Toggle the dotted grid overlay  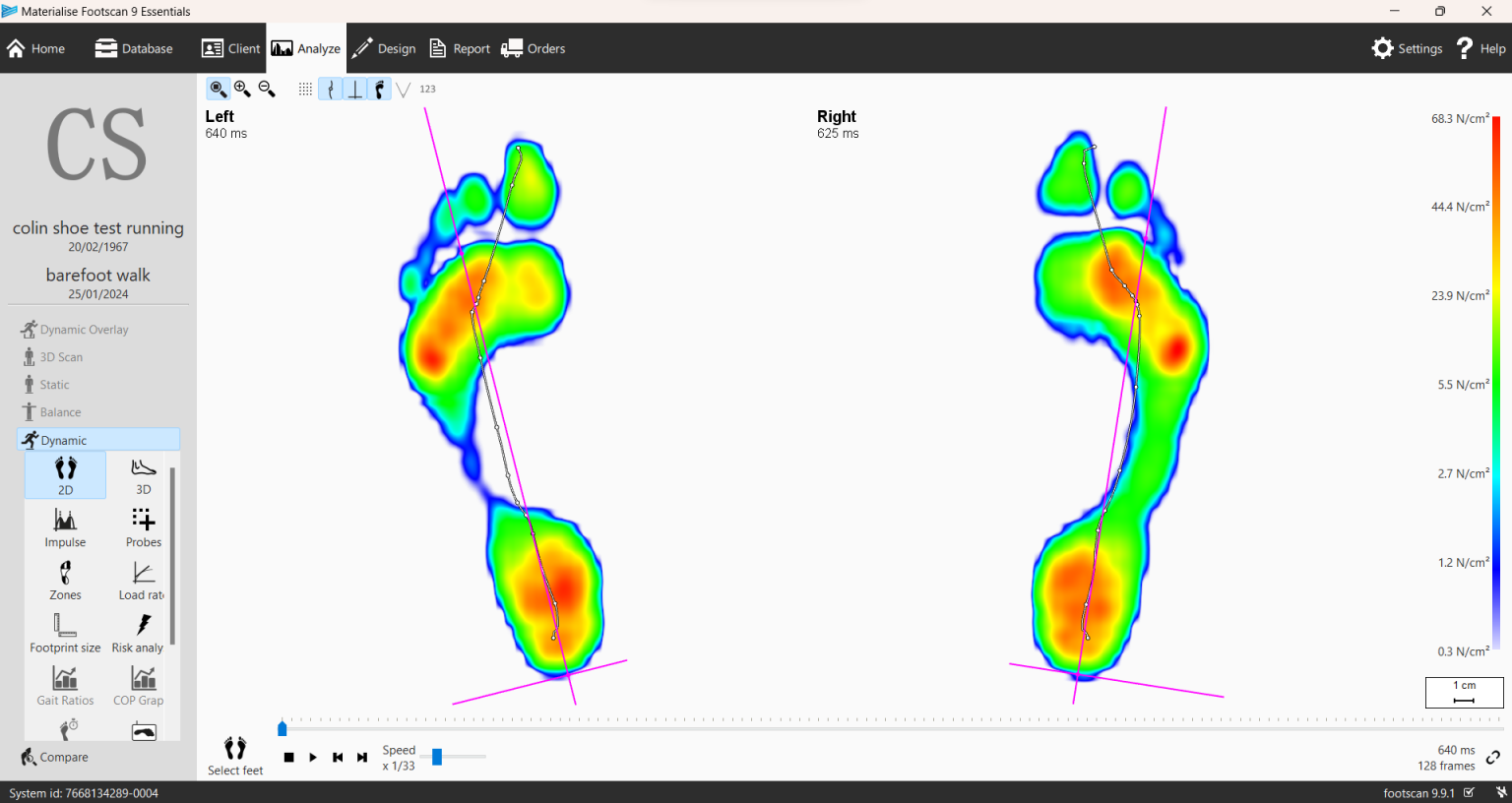point(305,89)
